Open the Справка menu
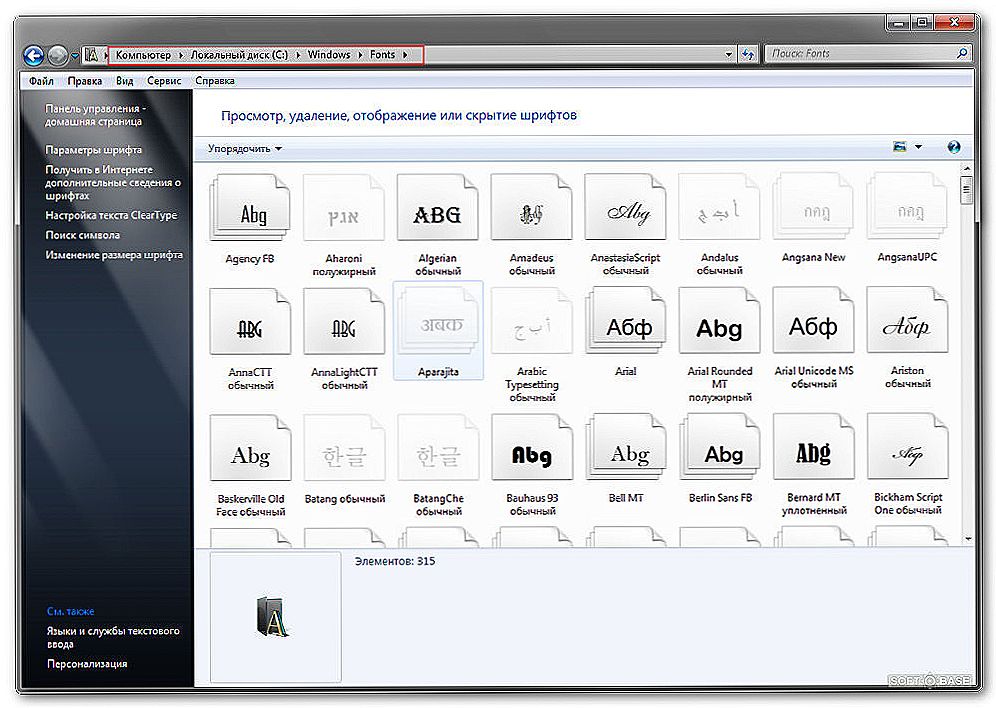This screenshot has width=996, height=708. [x=215, y=81]
